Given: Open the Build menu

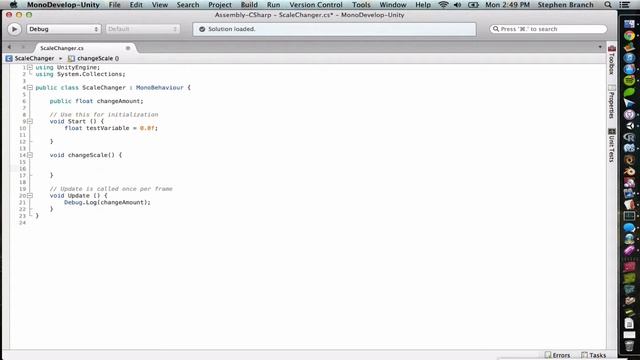Looking at the screenshot, I should point(249,5).
